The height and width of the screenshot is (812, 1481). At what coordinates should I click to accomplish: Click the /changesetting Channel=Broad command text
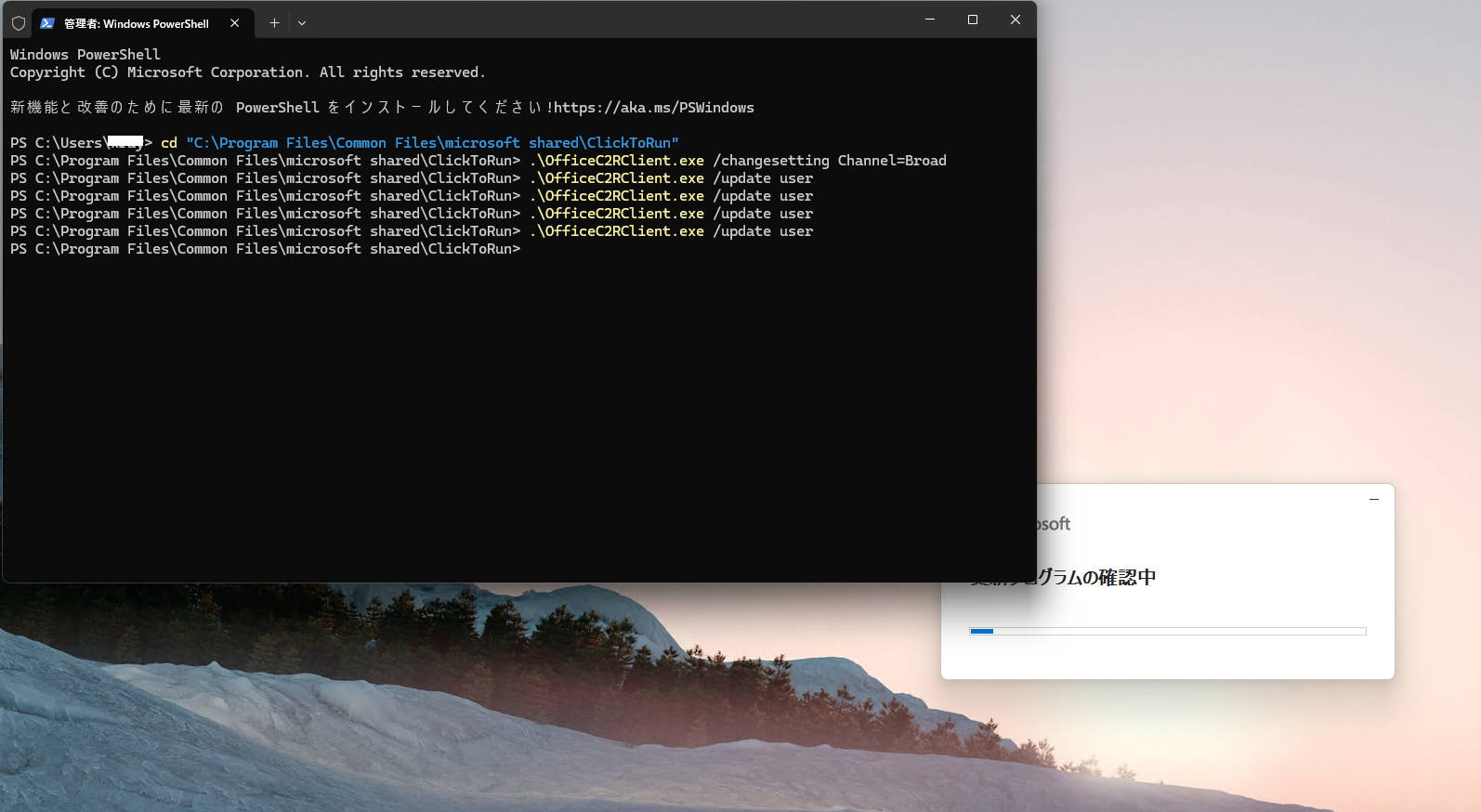coord(830,161)
